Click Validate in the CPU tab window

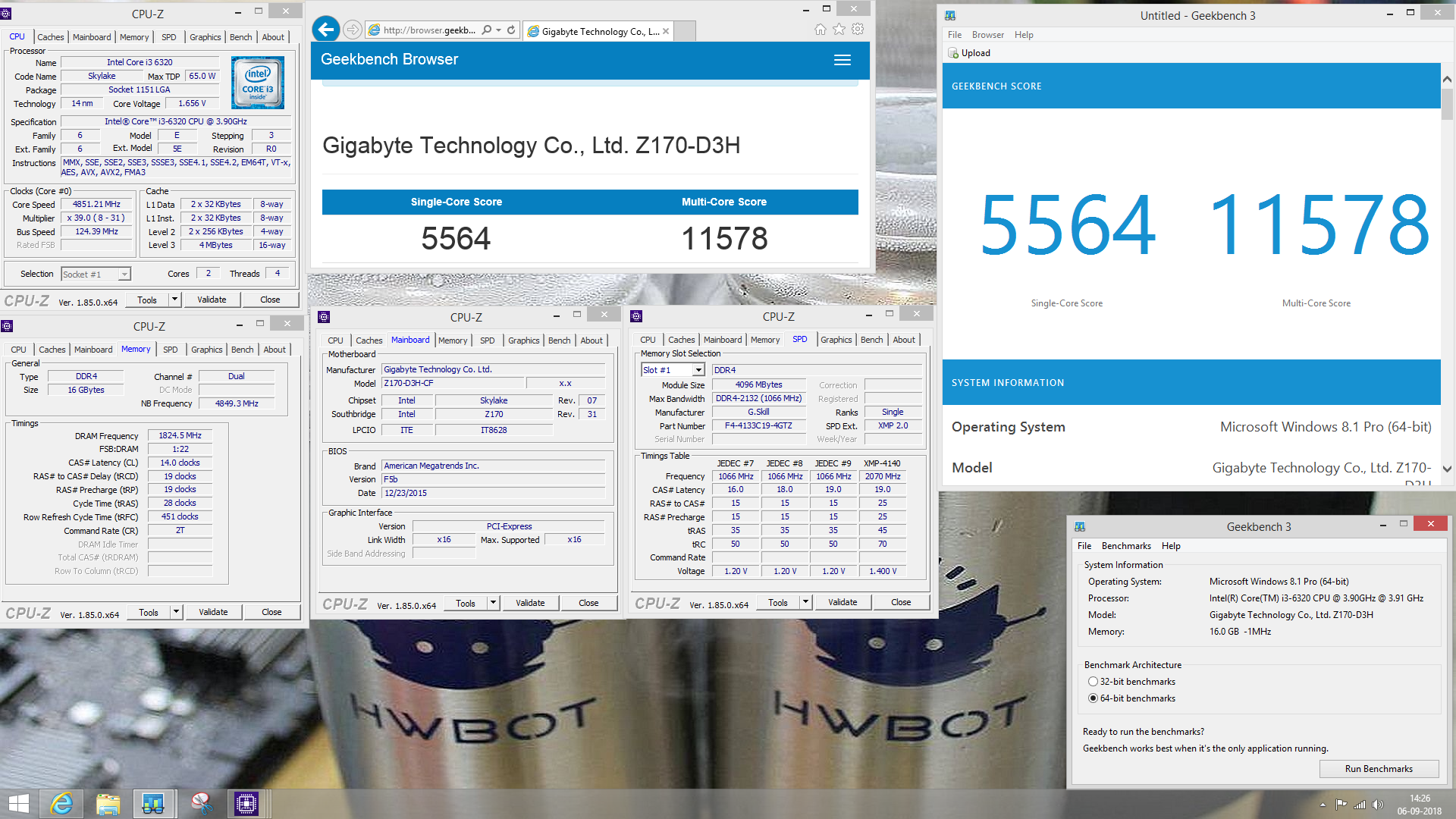click(x=212, y=300)
